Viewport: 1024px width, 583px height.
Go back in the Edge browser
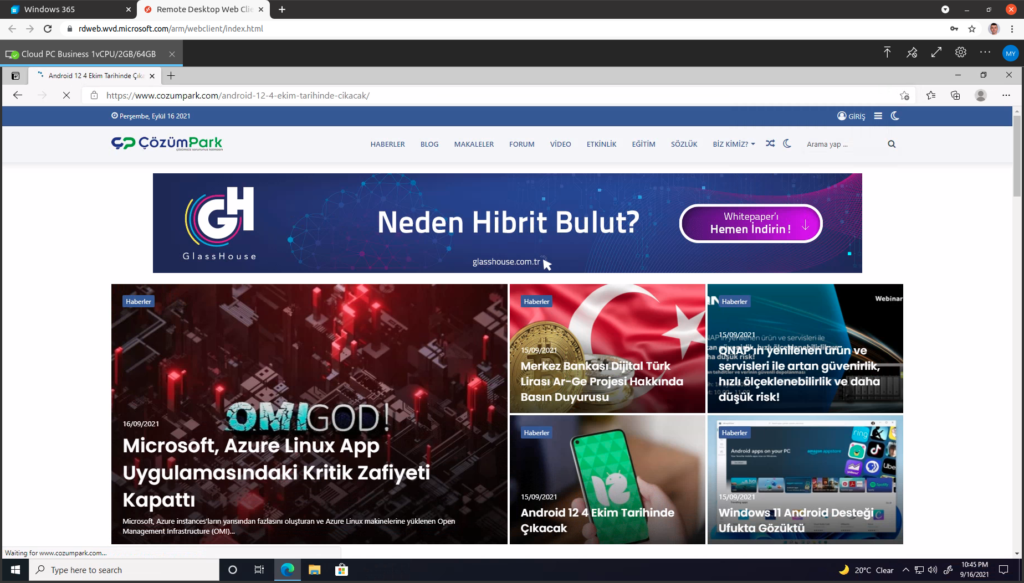[x=18, y=95]
